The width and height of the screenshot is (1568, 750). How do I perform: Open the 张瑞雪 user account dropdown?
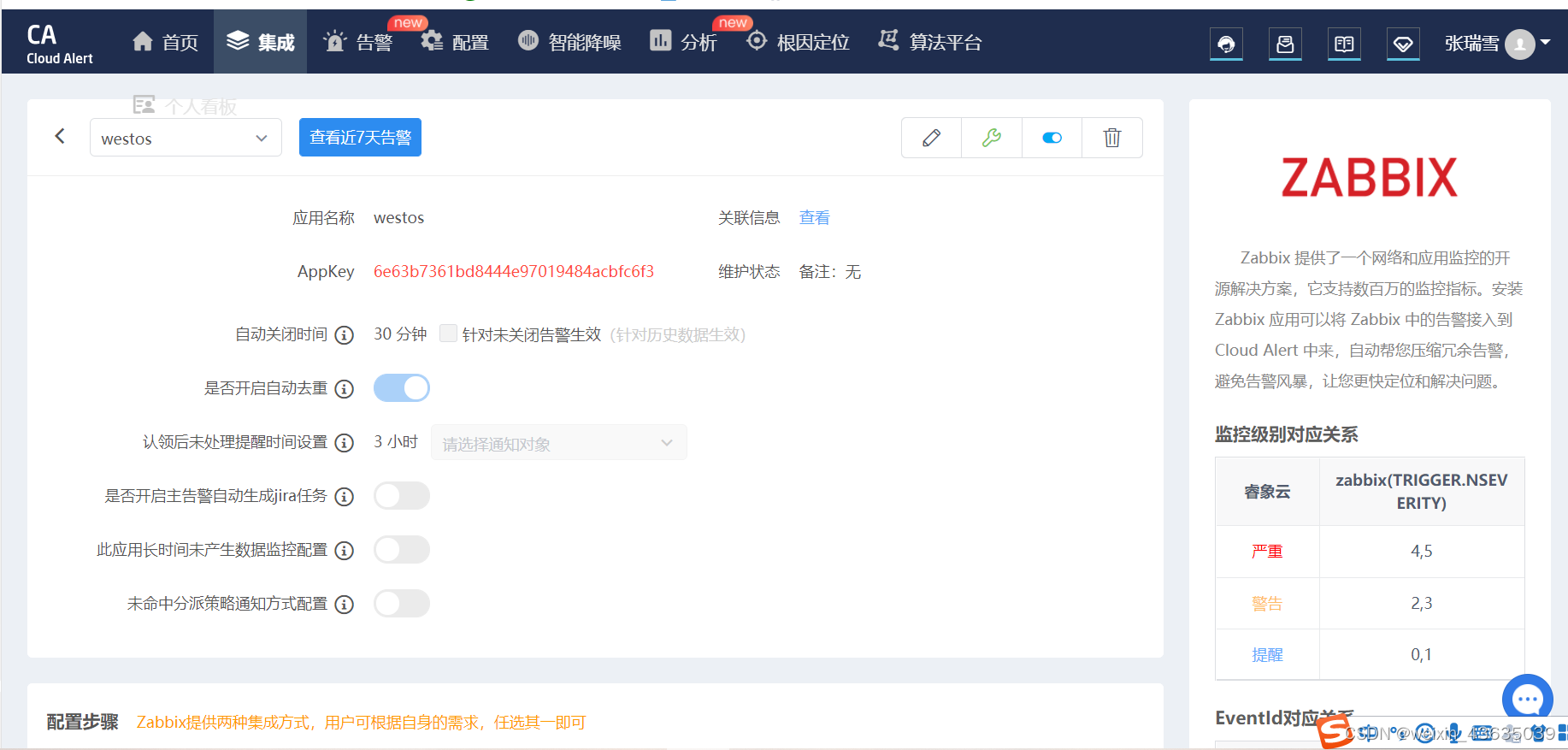point(1497,44)
